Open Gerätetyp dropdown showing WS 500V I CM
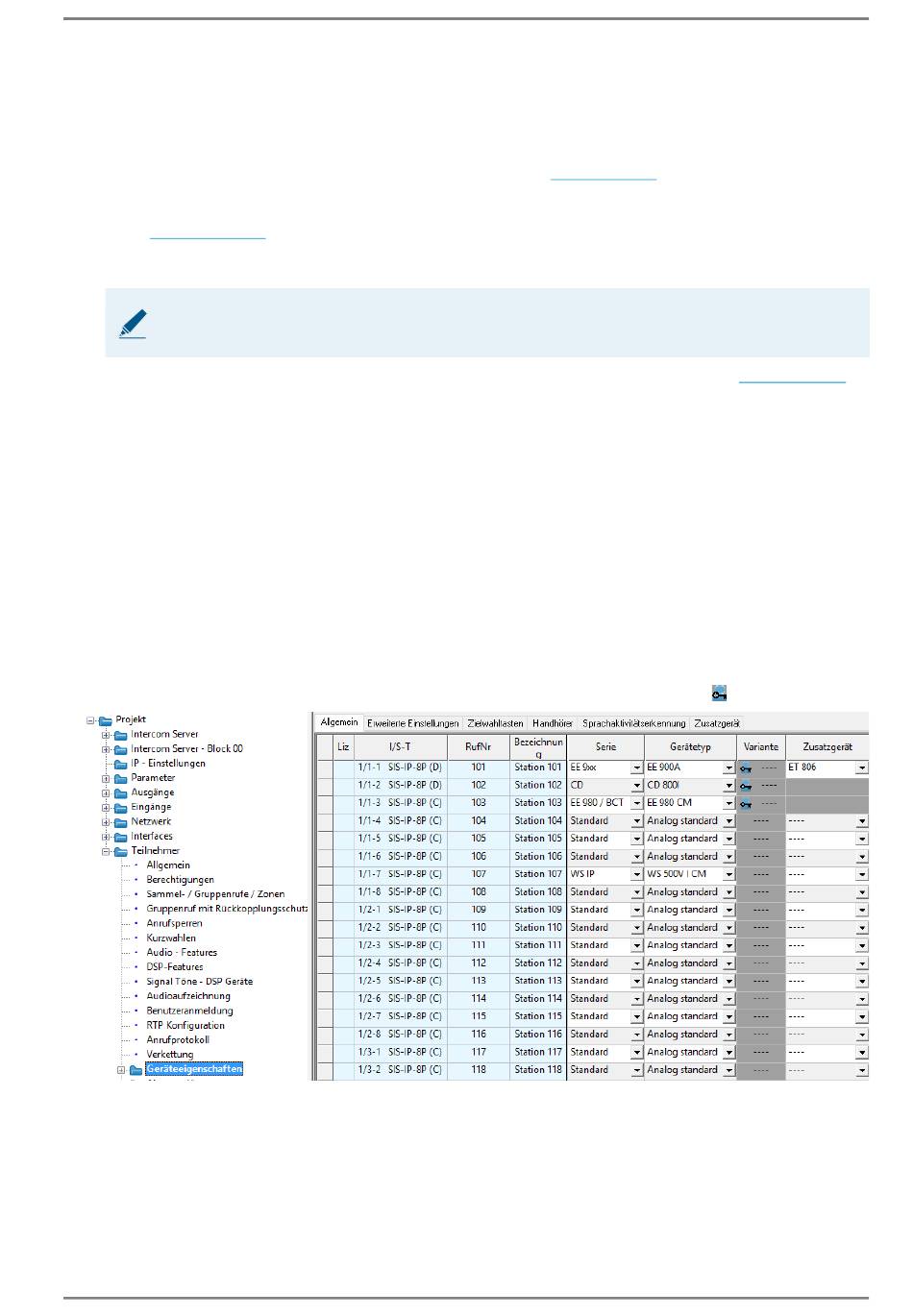913x1316 pixels. [x=728, y=874]
